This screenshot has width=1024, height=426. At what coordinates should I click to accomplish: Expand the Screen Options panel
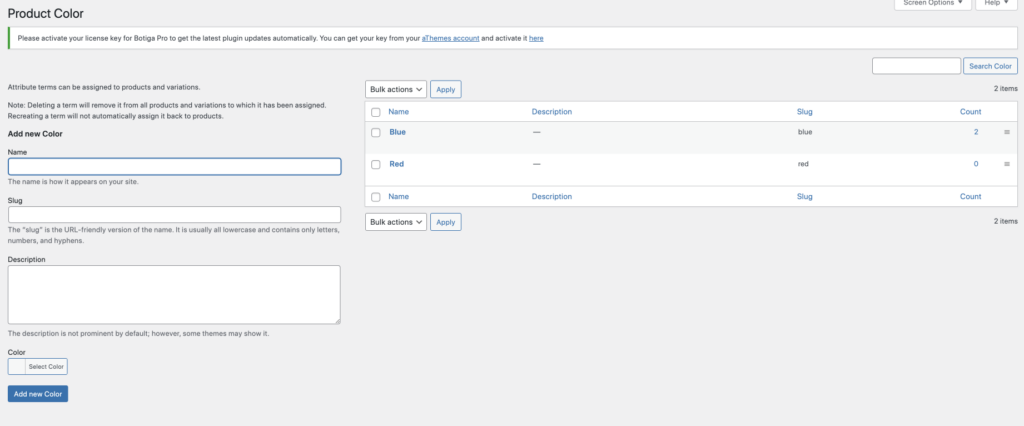(933, 3)
